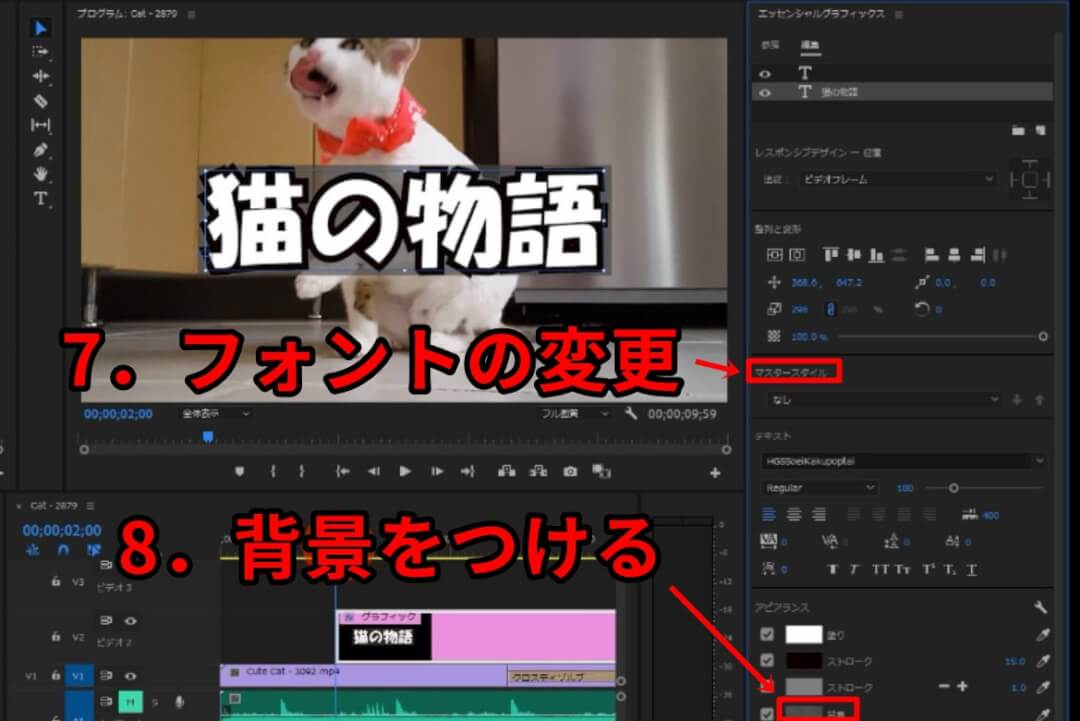The image size is (1080, 721).
Task: Step forward one frame
Action: point(437,472)
